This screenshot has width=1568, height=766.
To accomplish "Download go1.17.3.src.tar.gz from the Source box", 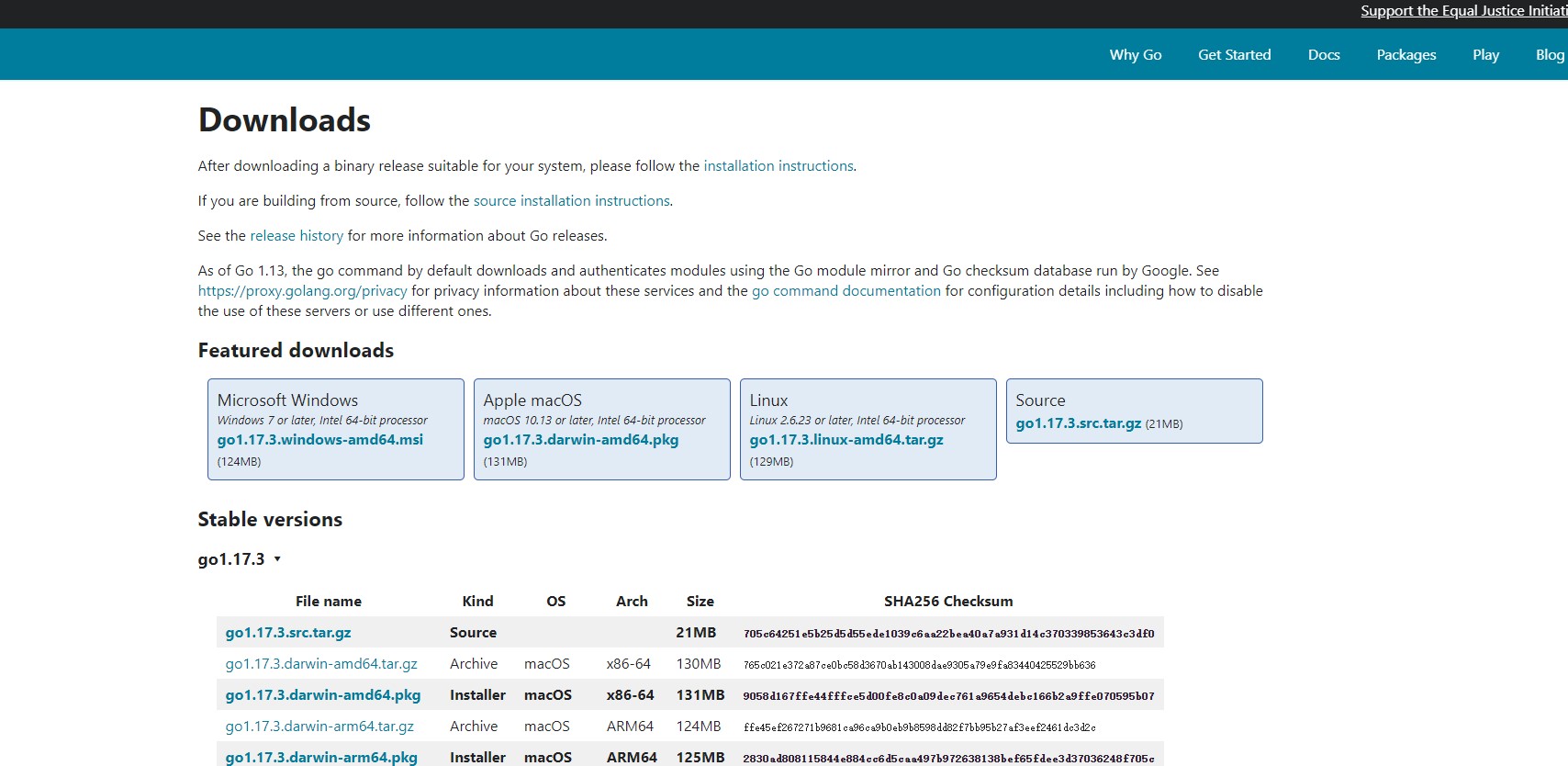I will pos(1079,423).
